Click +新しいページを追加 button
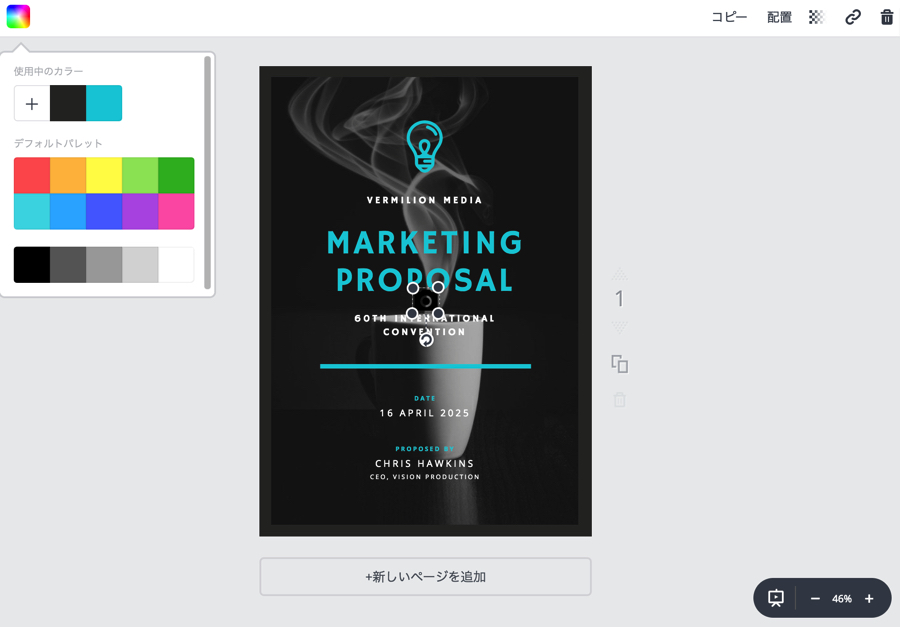Viewport: 900px width, 627px height. click(x=425, y=577)
